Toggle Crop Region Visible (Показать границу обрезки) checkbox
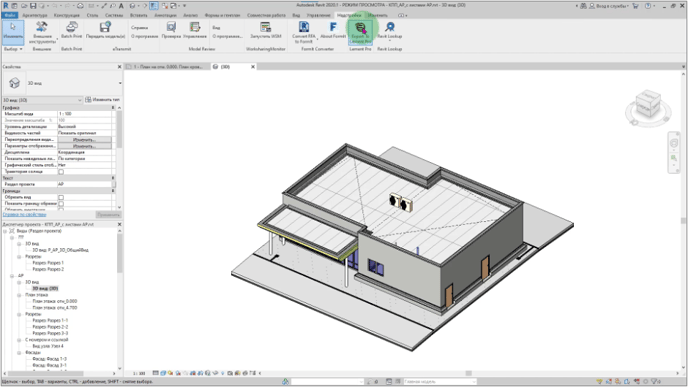Viewport: 688px width, 387px height. pos(61,204)
